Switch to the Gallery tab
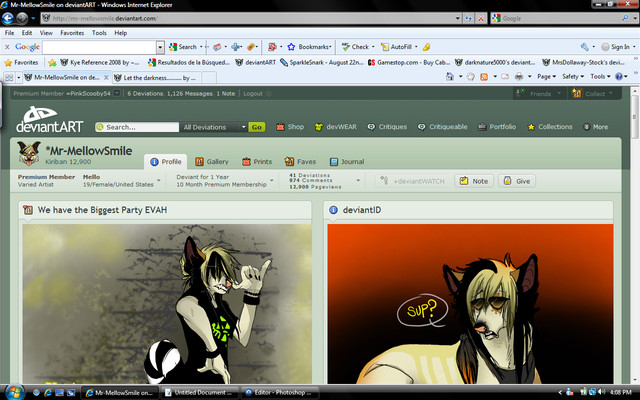640x400 pixels. click(x=212, y=162)
